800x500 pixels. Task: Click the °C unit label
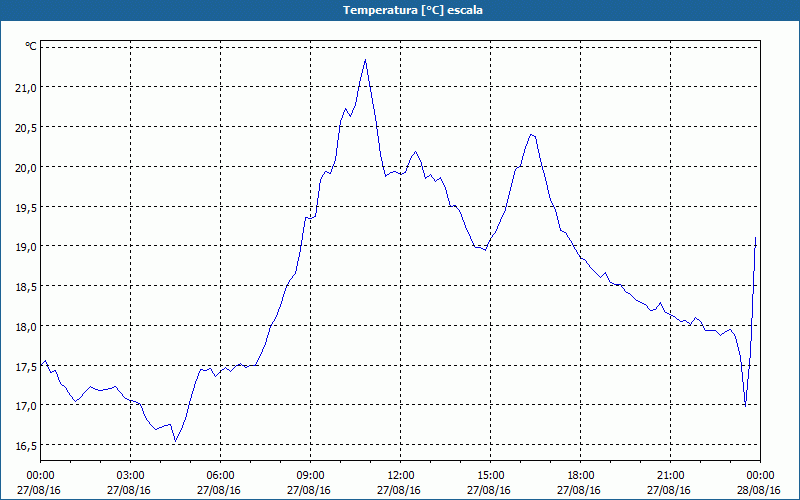pyautogui.click(x=31, y=46)
